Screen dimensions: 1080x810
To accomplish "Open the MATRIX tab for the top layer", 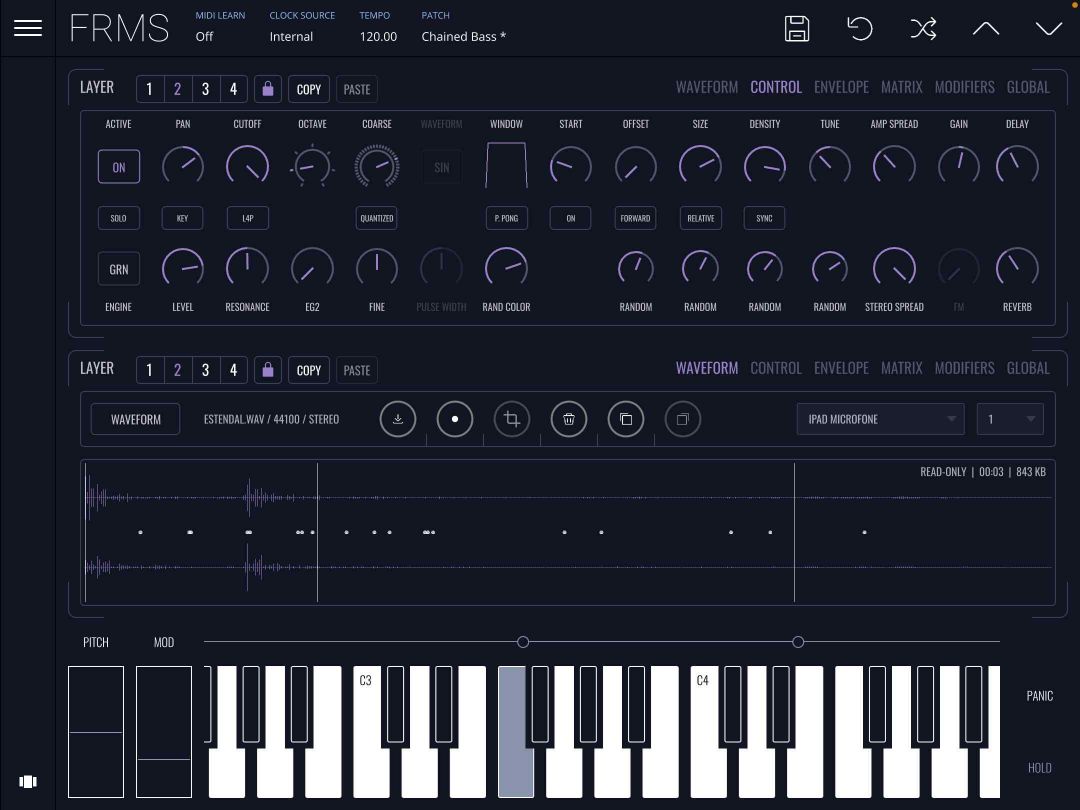I will [901, 87].
